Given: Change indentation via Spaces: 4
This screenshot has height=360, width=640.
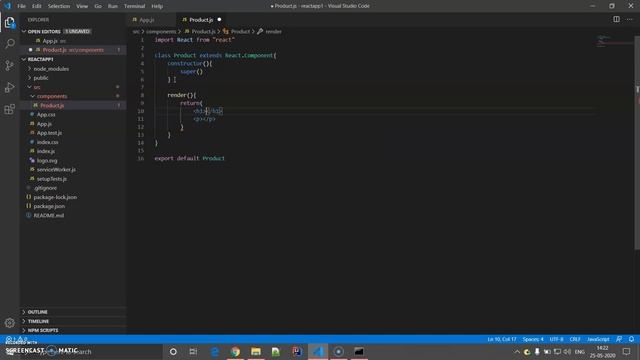Looking at the screenshot, I should tap(533, 339).
